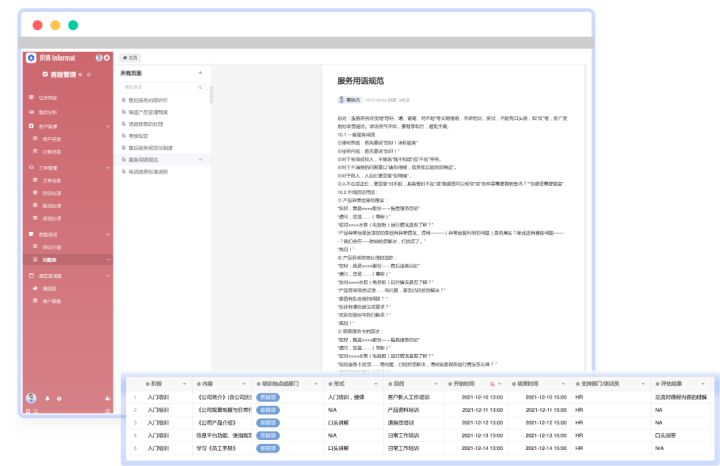Open the 培训地点或部门 column dropdown arrow

point(316,384)
